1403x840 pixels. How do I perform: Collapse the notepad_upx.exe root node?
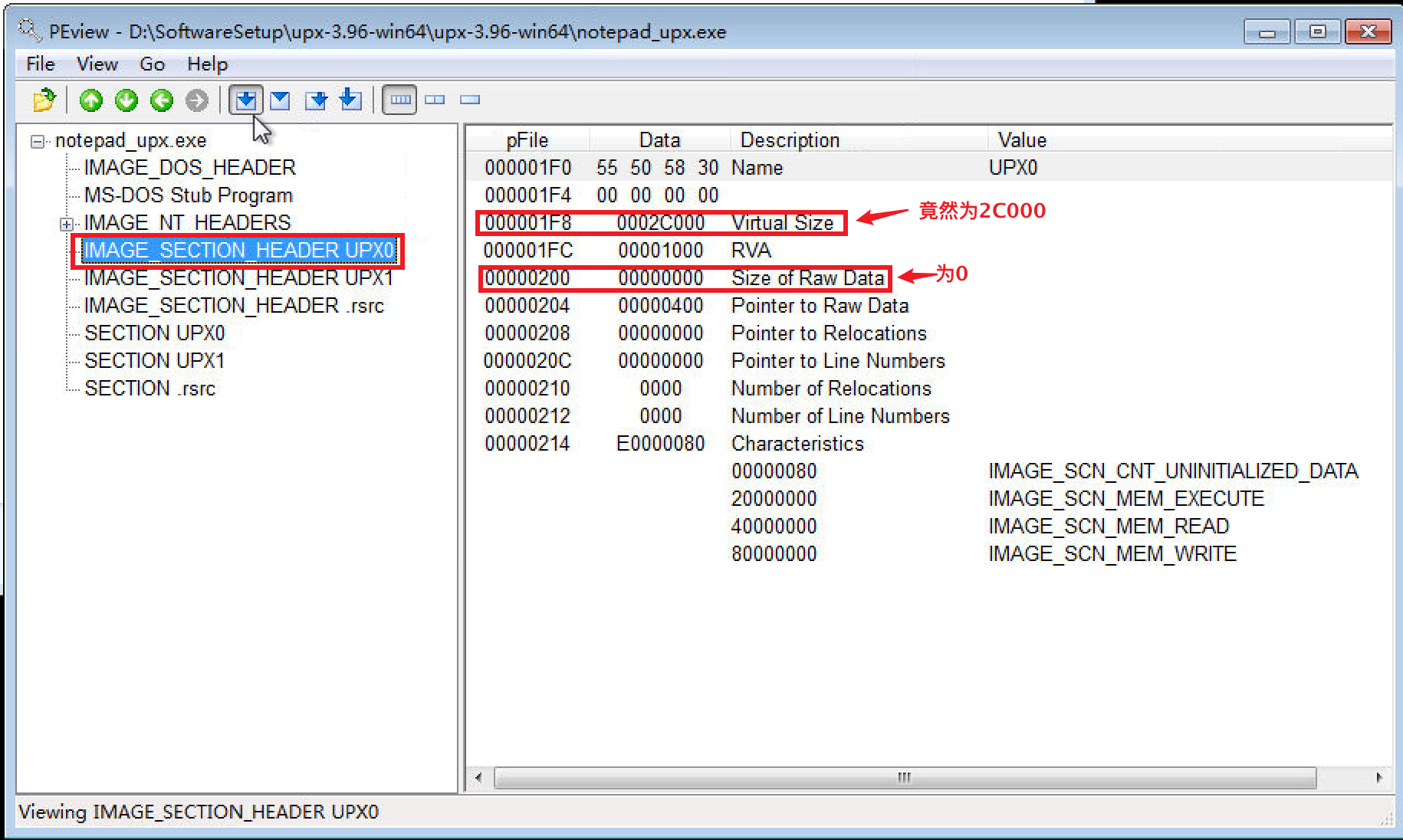point(37,142)
